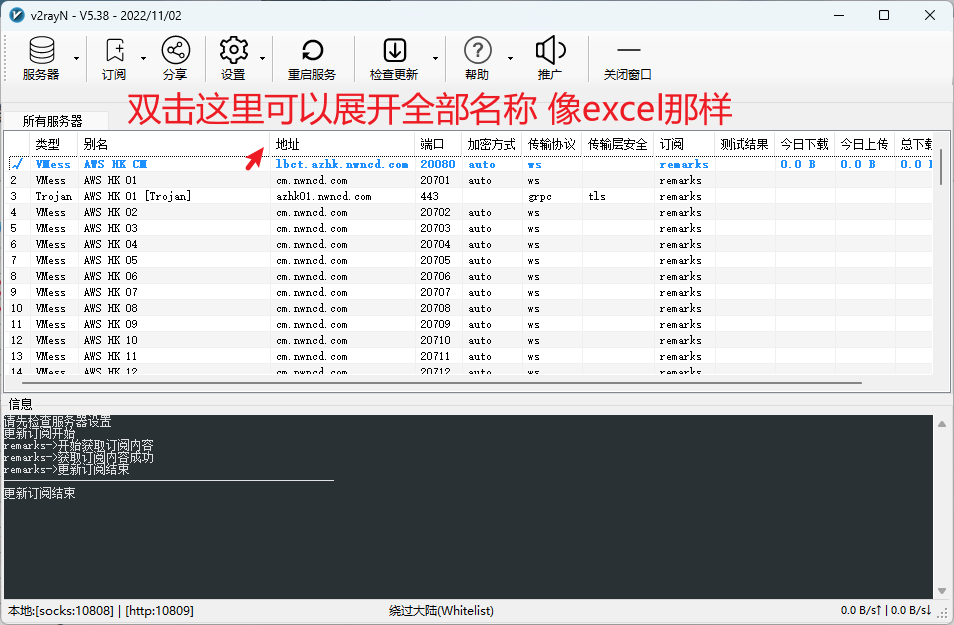Click the v2rayN app icon in title bar
This screenshot has height=625, width=954.
(16, 15)
